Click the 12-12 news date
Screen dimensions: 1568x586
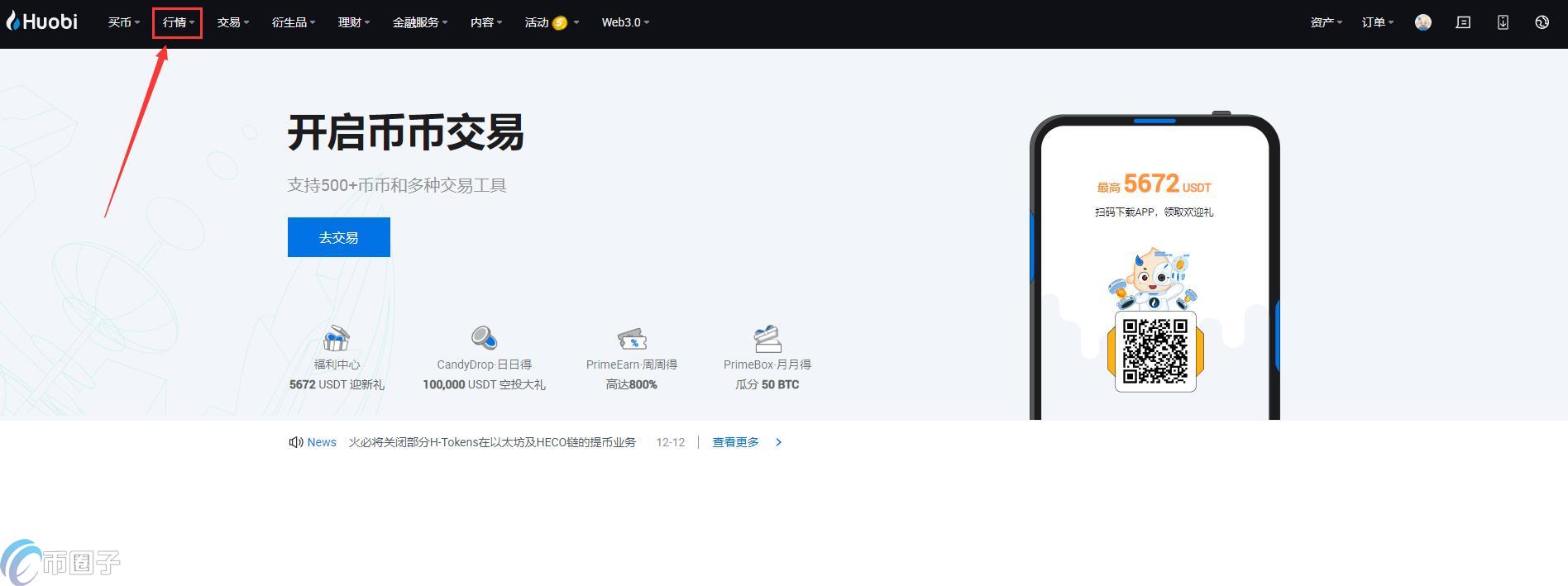671,442
